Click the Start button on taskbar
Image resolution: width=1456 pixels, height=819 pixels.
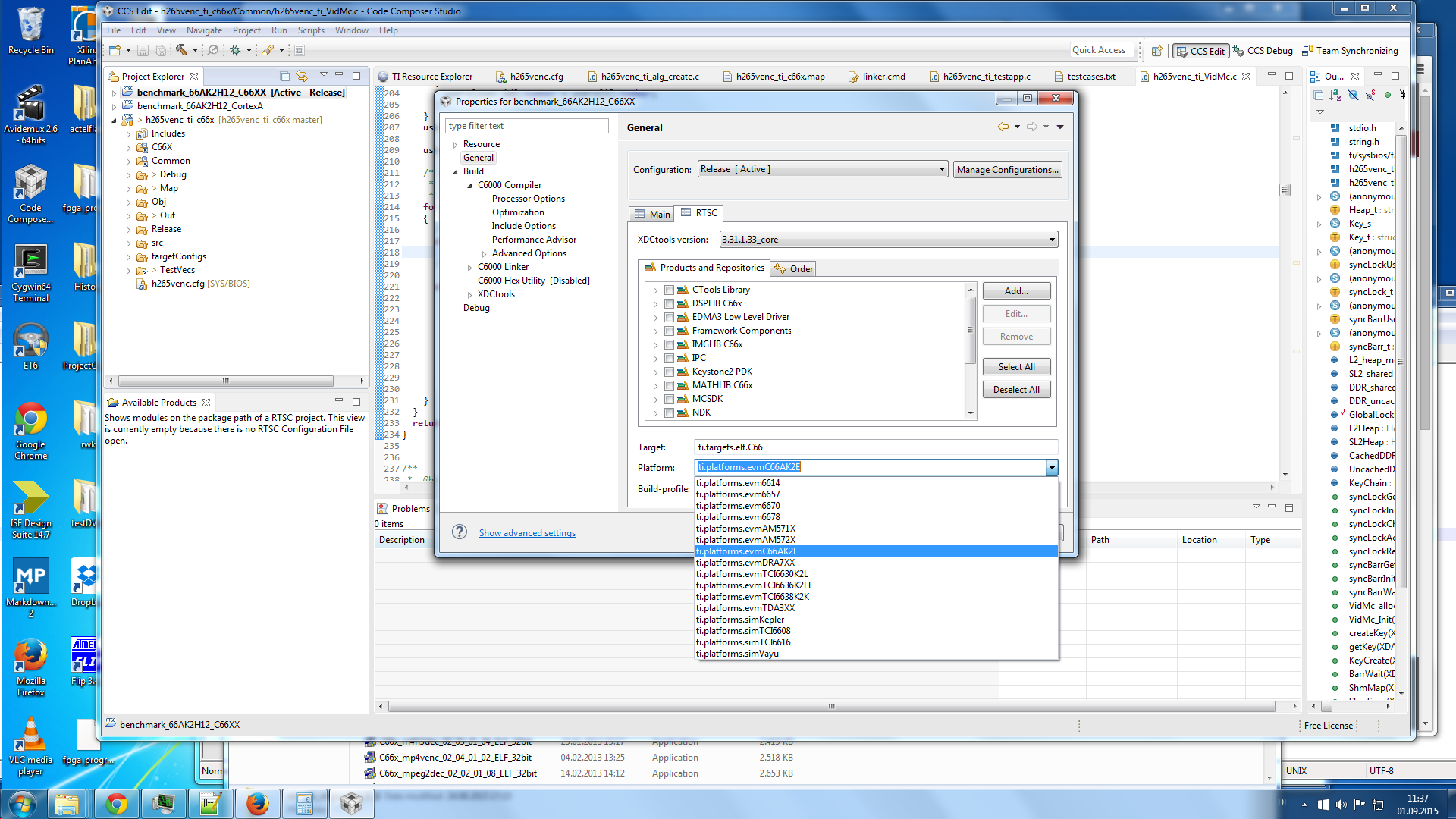(x=21, y=804)
